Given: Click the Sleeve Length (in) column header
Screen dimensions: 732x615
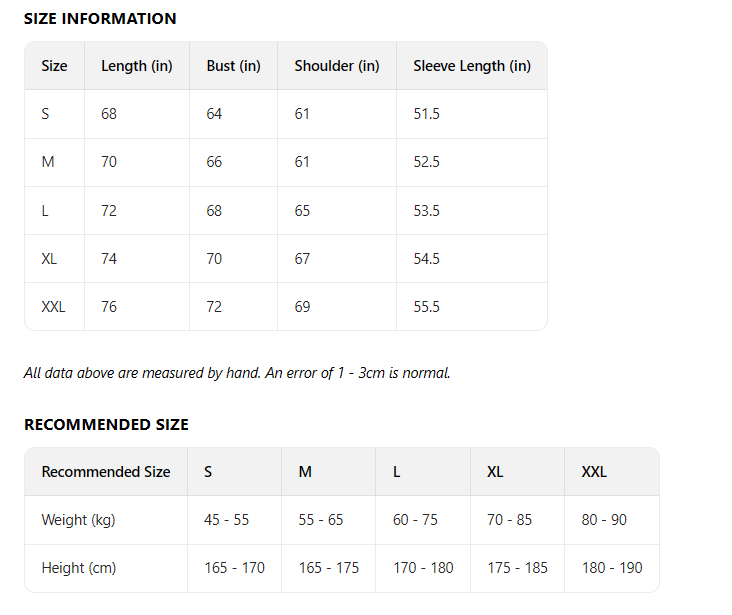Looking at the screenshot, I should 472,66.
